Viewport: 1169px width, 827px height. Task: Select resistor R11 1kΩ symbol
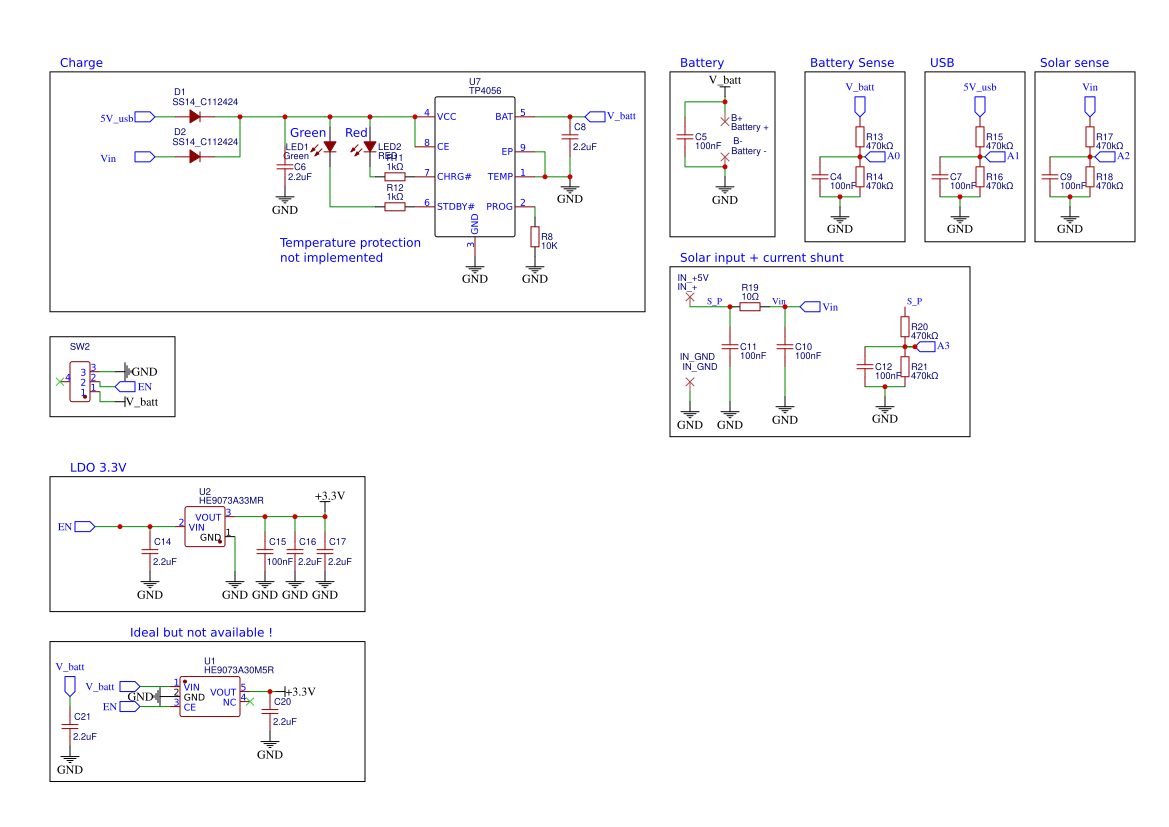(395, 177)
